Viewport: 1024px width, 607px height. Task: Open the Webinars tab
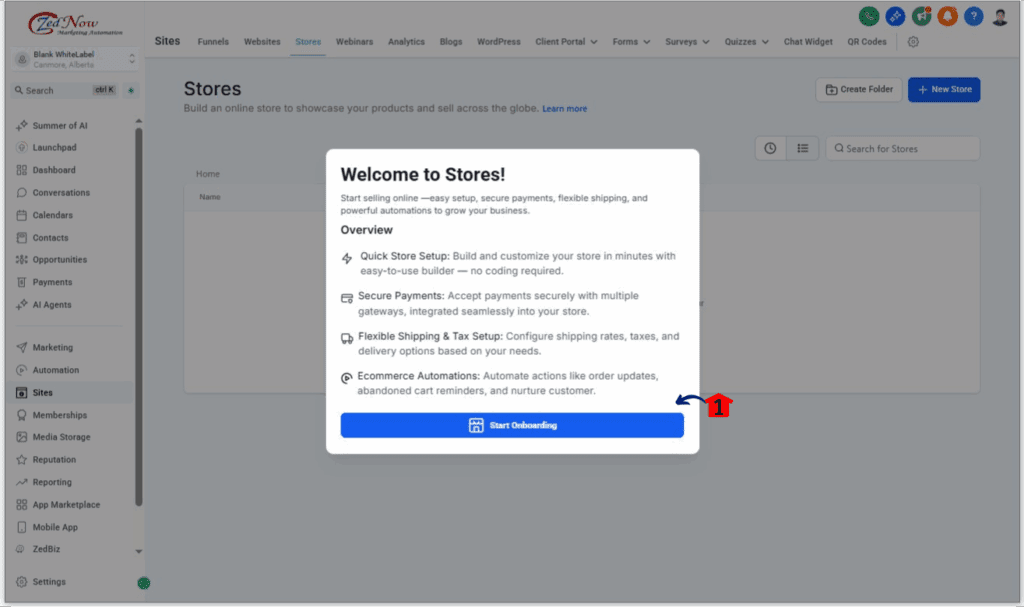pos(355,42)
